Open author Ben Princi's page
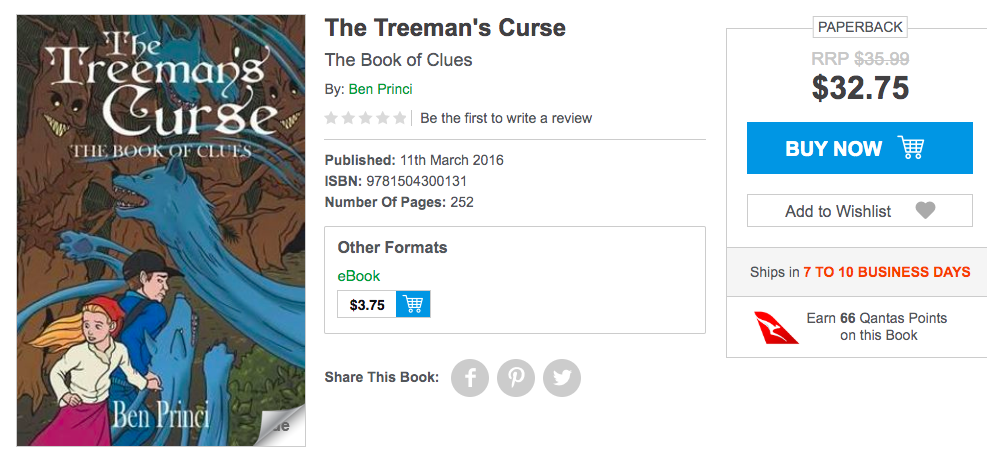The image size is (987, 452). point(380,89)
